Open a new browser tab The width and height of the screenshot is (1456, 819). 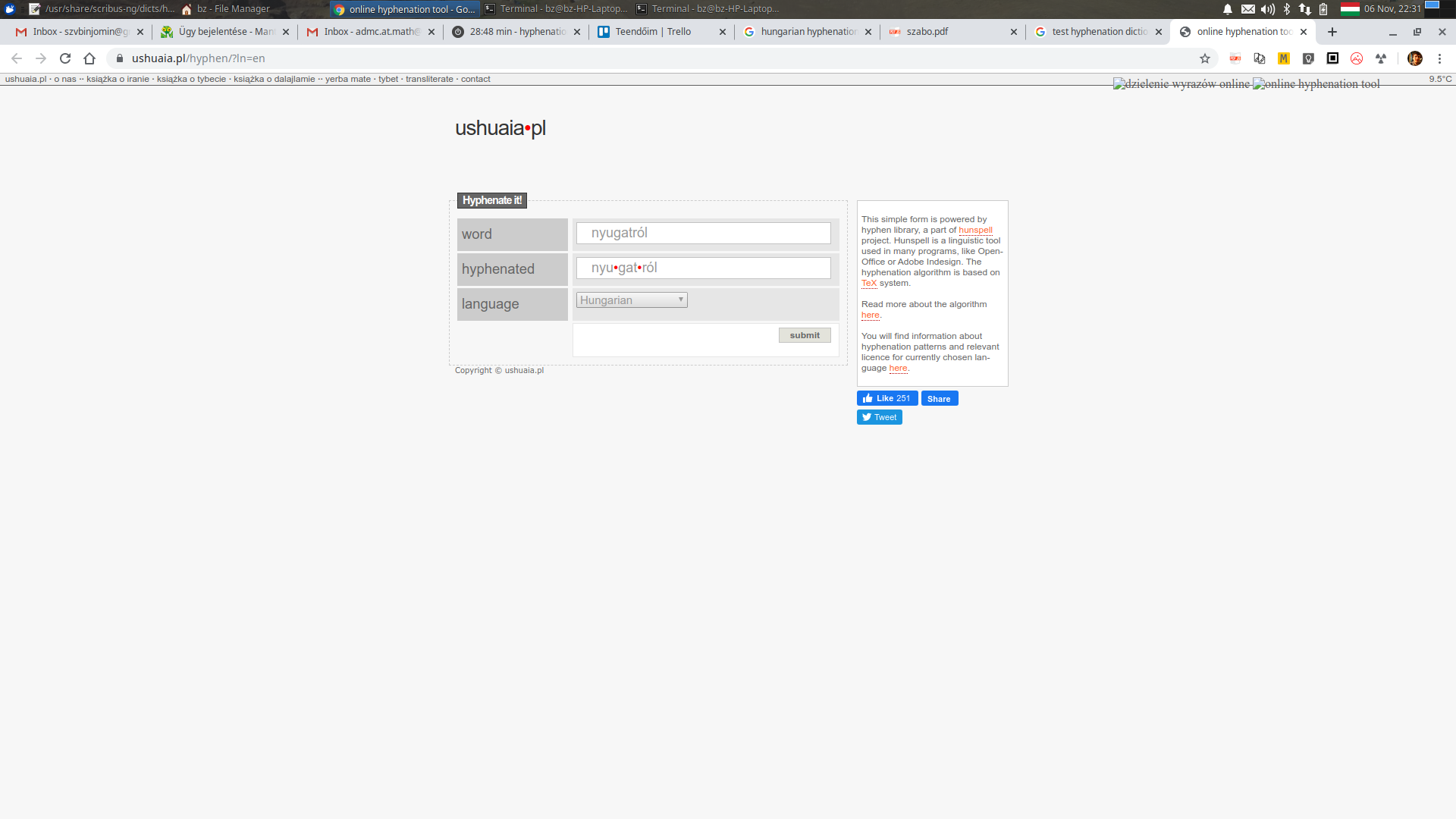coord(1332,32)
